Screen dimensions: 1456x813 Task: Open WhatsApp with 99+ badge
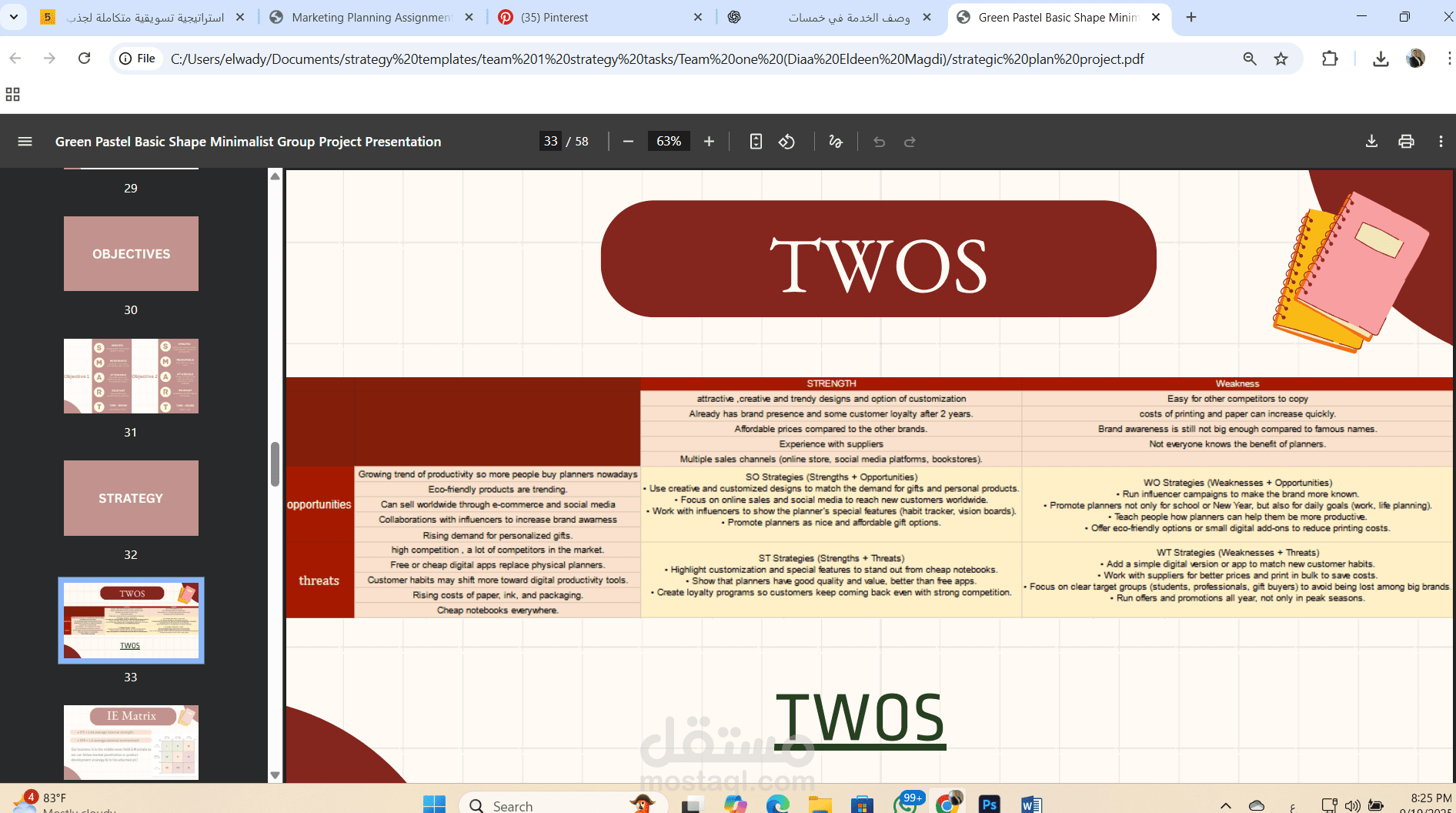click(907, 803)
